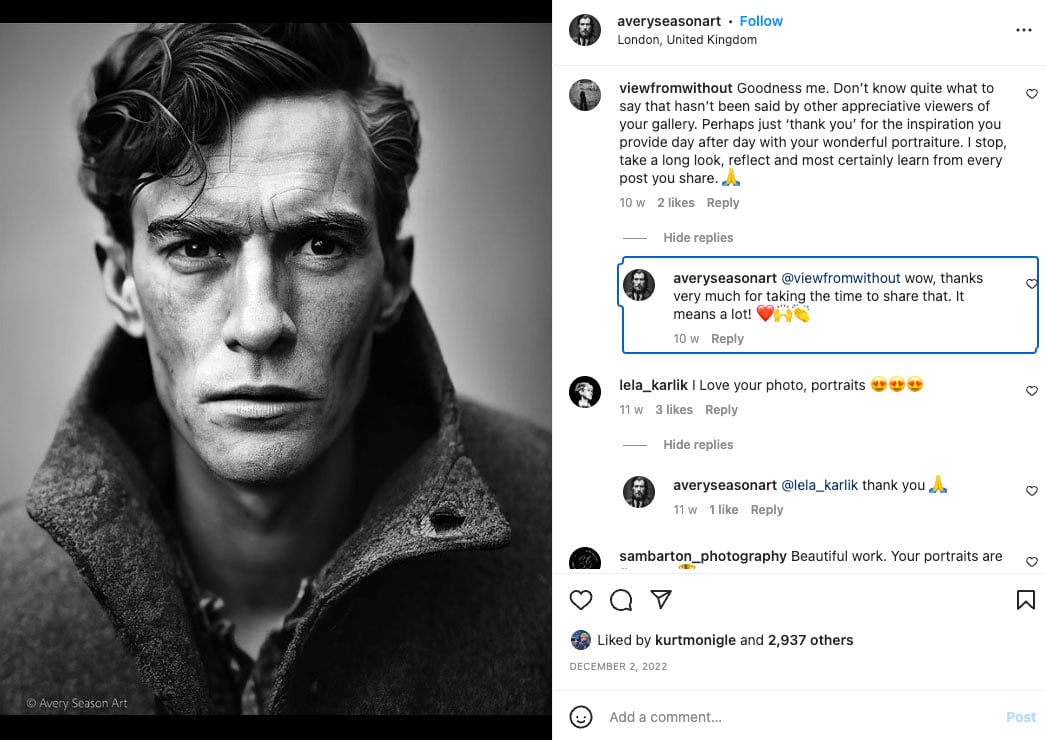This screenshot has height=740, width=1046.
Task: Like viewfromwithout's comment
Action: (x=1032, y=94)
